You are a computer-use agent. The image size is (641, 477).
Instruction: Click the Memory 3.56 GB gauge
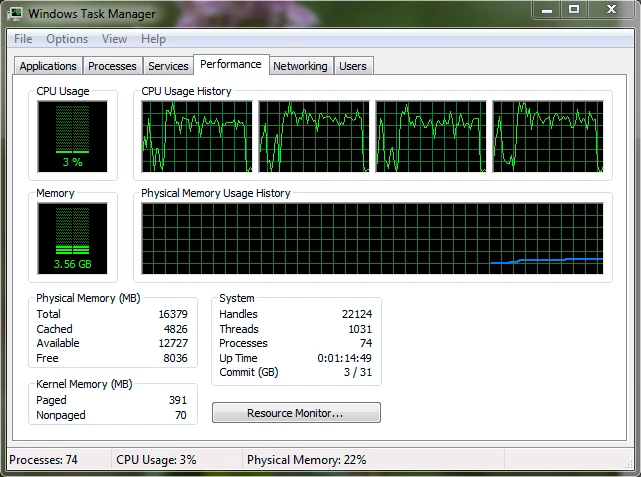[72, 238]
